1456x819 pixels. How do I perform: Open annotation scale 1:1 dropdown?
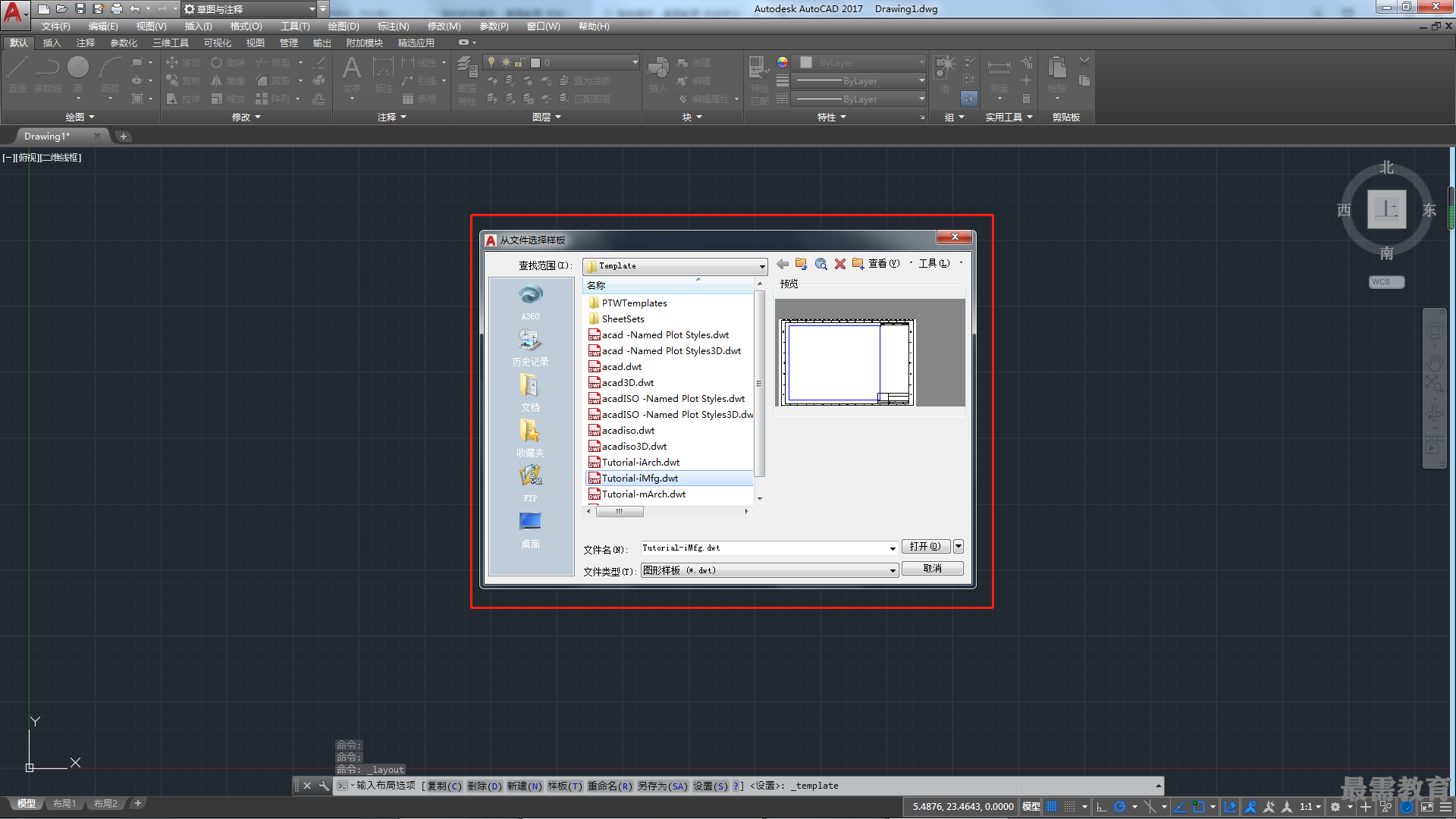click(1310, 807)
